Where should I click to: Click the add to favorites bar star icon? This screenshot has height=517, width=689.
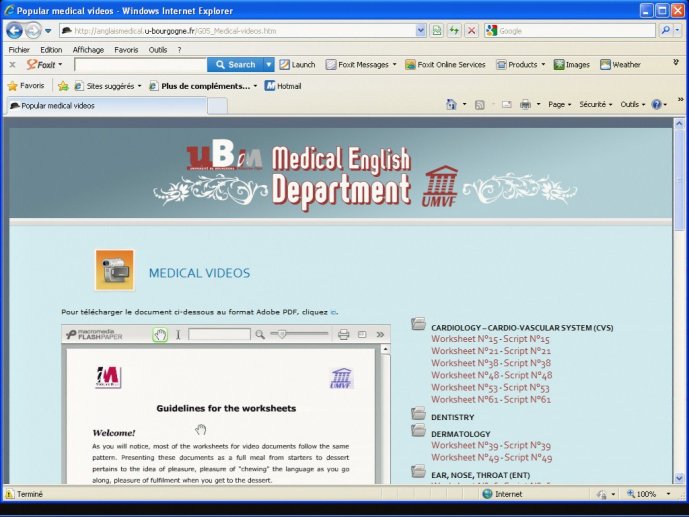(63, 86)
